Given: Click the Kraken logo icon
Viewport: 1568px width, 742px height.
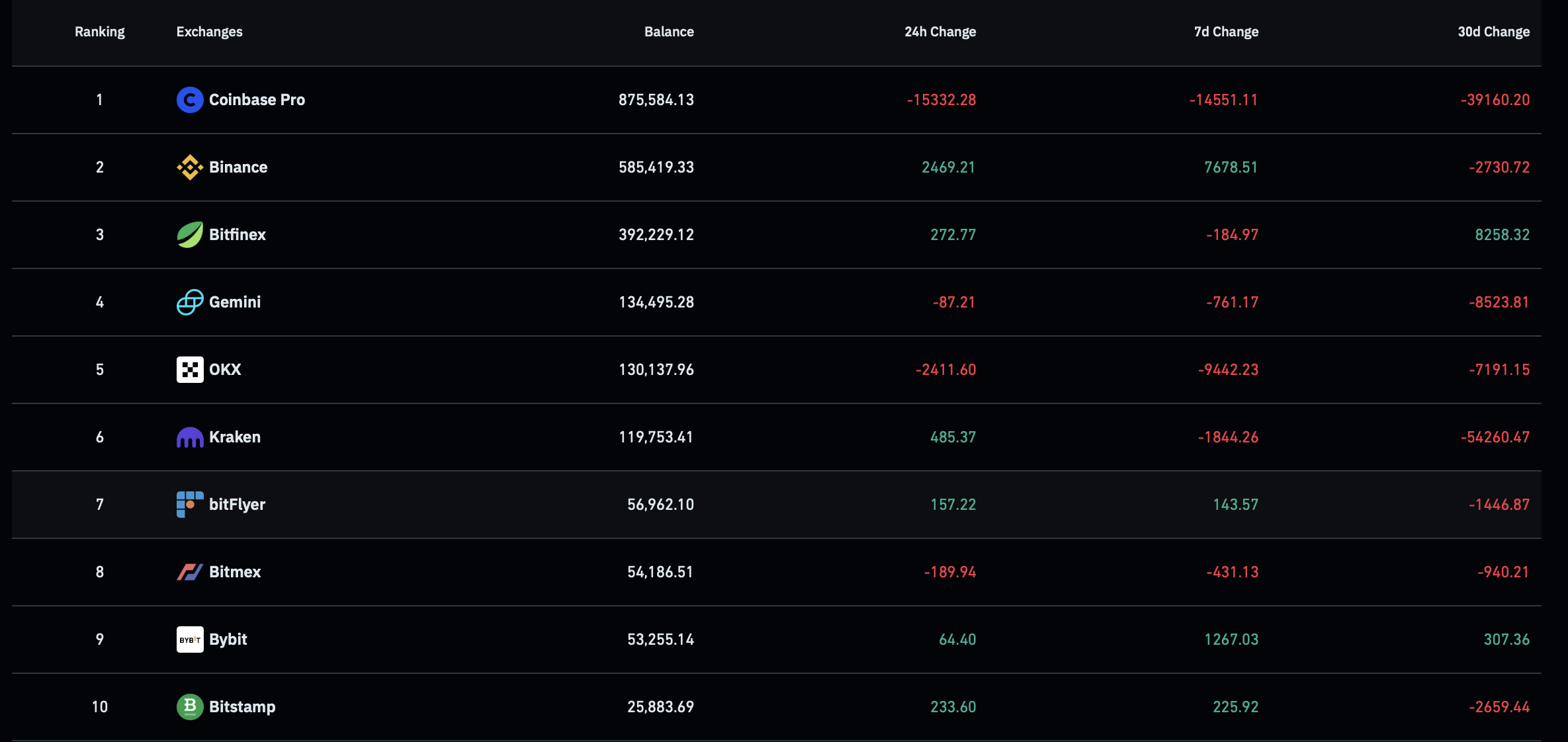Looking at the screenshot, I should (190, 437).
